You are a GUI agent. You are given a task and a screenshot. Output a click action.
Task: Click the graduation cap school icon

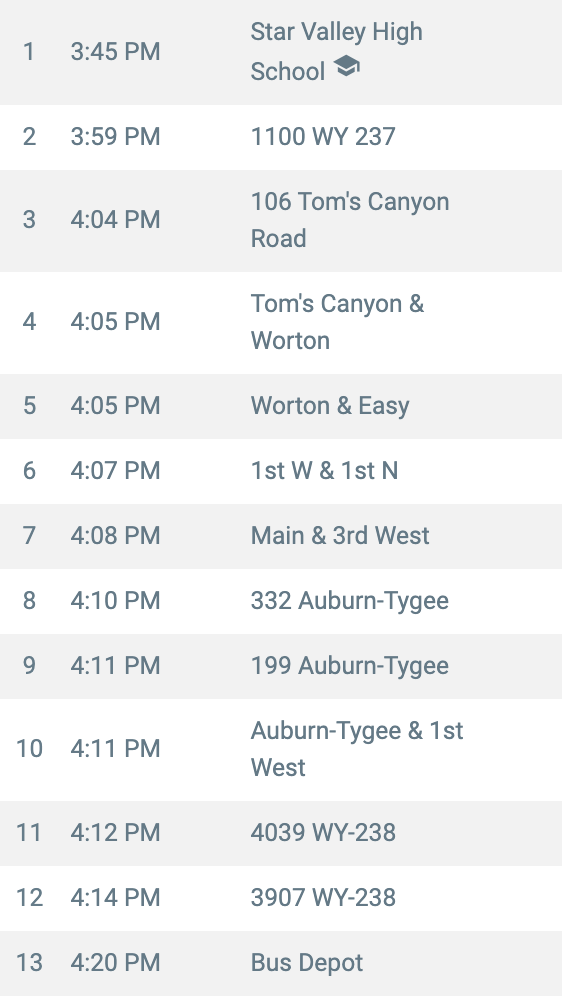[347, 66]
